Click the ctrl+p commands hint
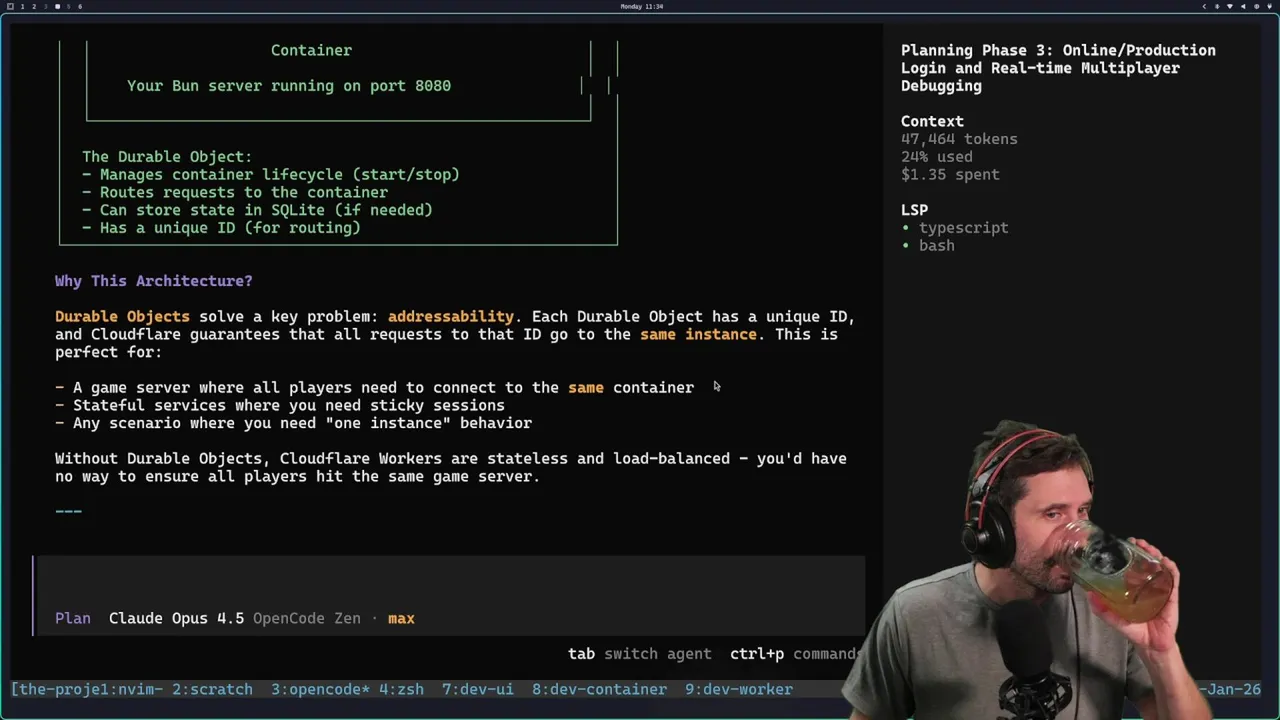Viewport: 1280px width, 720px height. tap(796, 653)
